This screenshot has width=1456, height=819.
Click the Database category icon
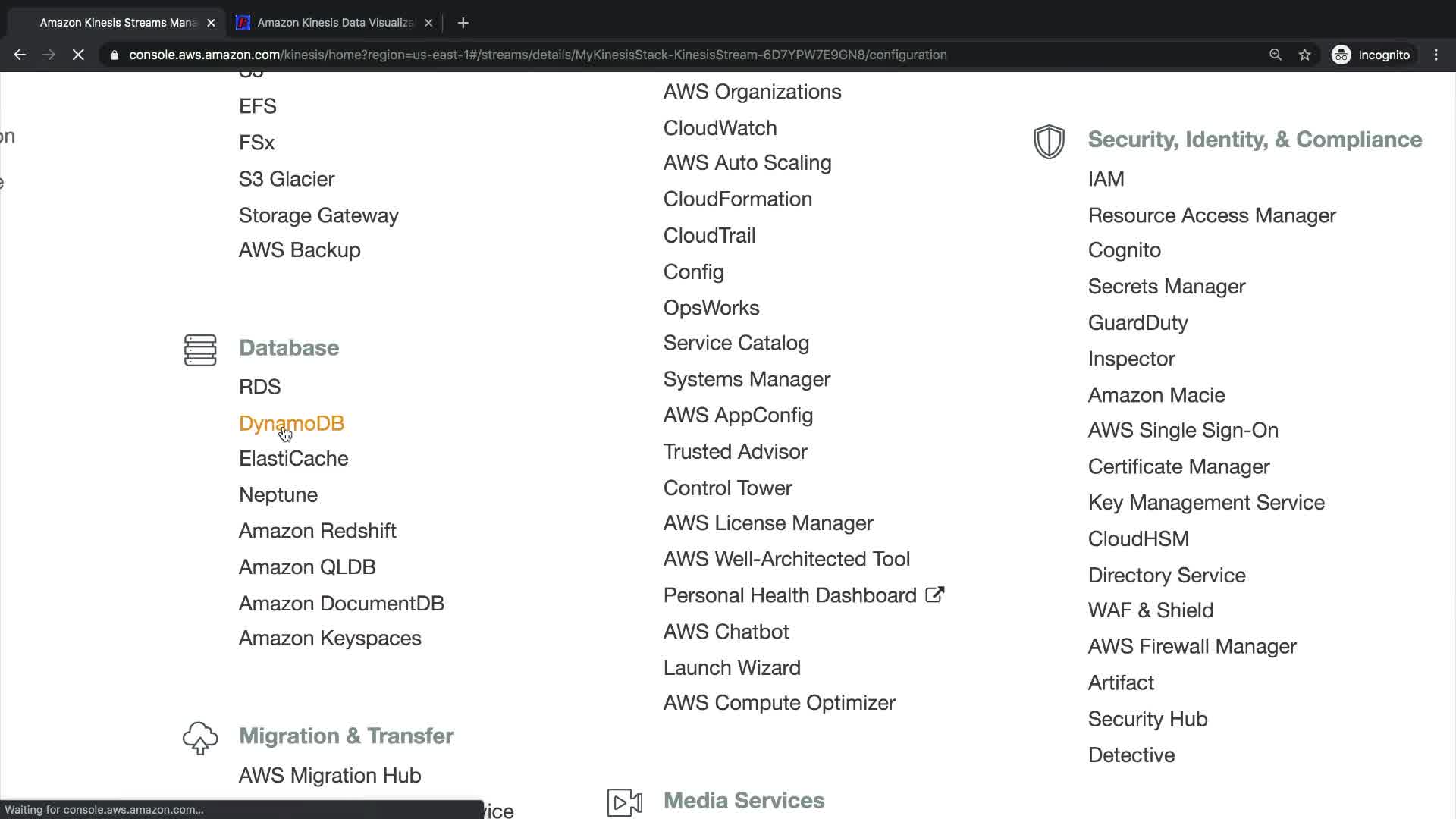[x=200, y=350]
